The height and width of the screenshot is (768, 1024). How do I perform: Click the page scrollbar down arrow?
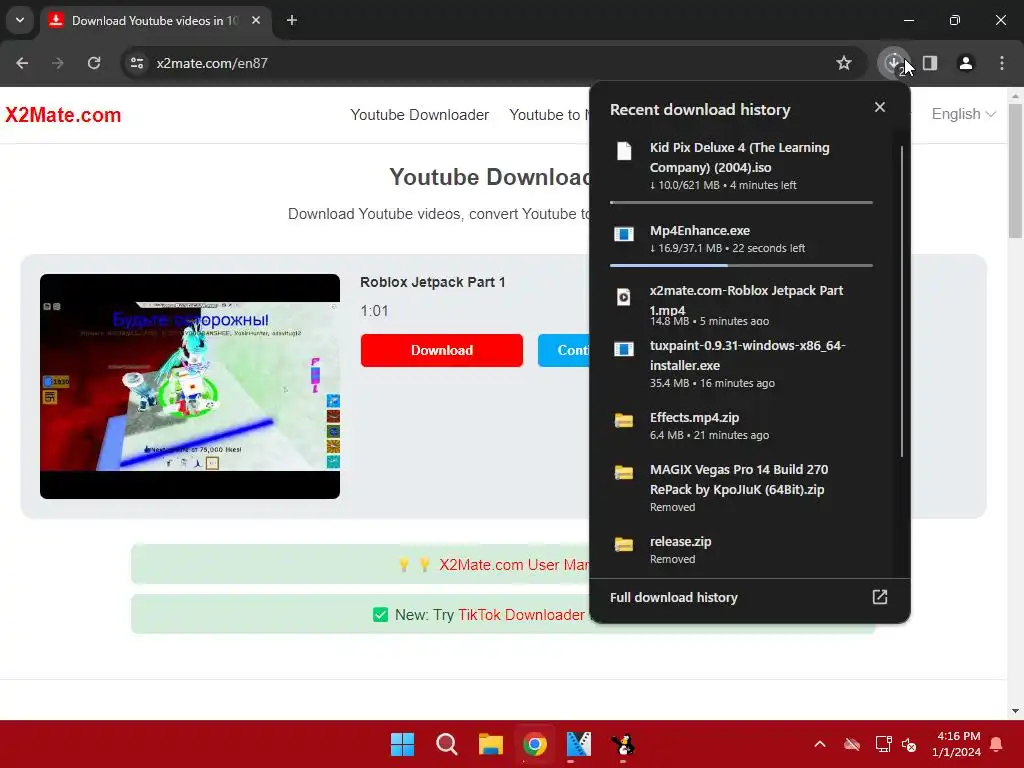(1015, 711)
